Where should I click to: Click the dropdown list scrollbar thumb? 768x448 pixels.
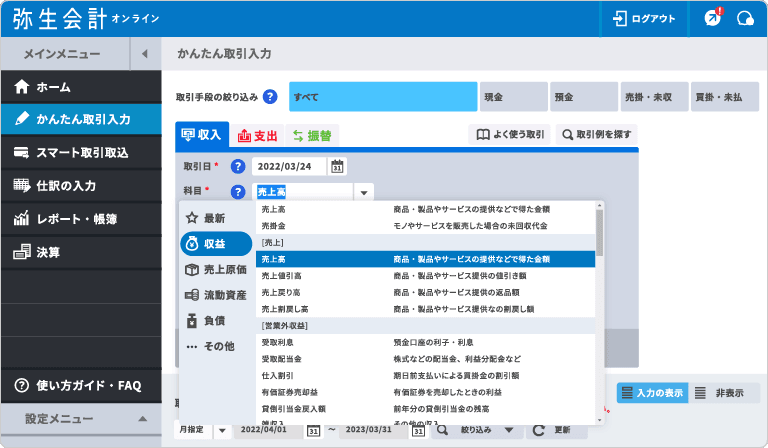pyautogui.click(x=600, y=233)
